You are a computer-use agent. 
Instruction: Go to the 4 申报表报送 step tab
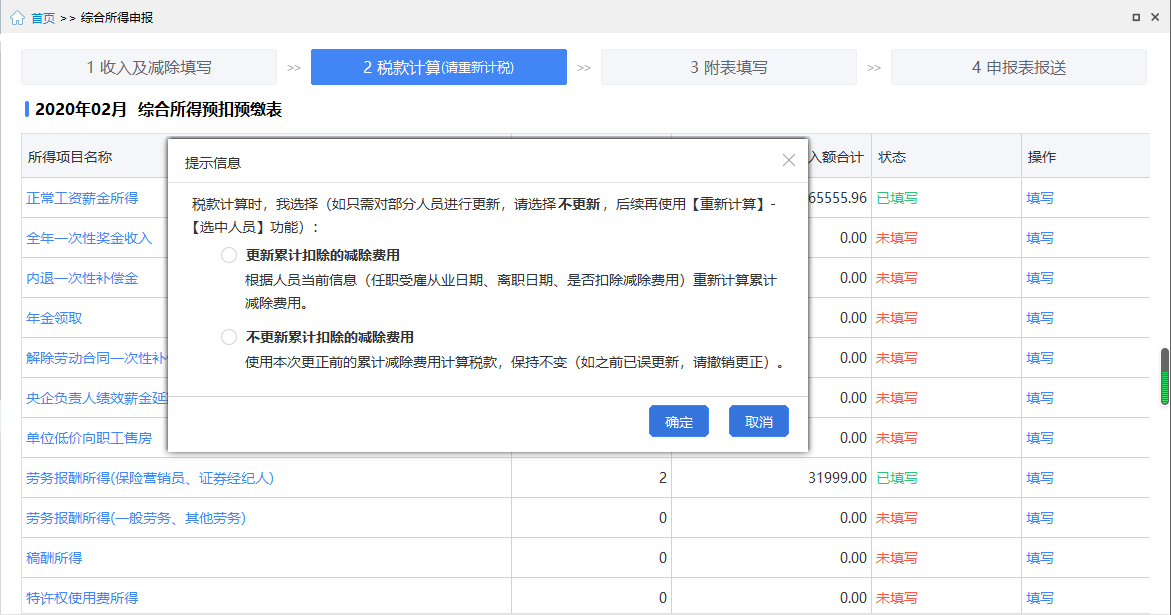[1019, 67]
